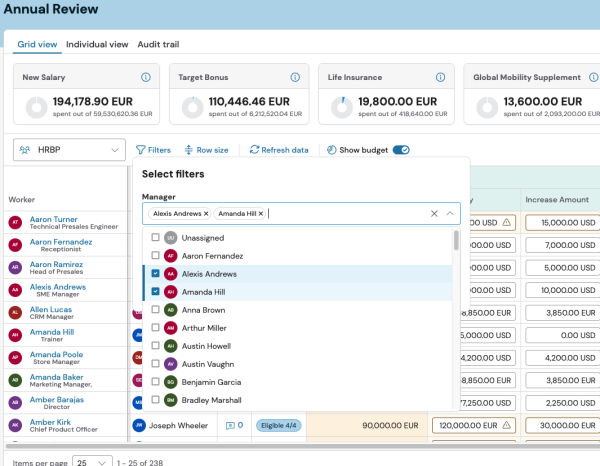Click the Row size icon
This screenshot has width=600, height=466.
click(x=189, y=150)
